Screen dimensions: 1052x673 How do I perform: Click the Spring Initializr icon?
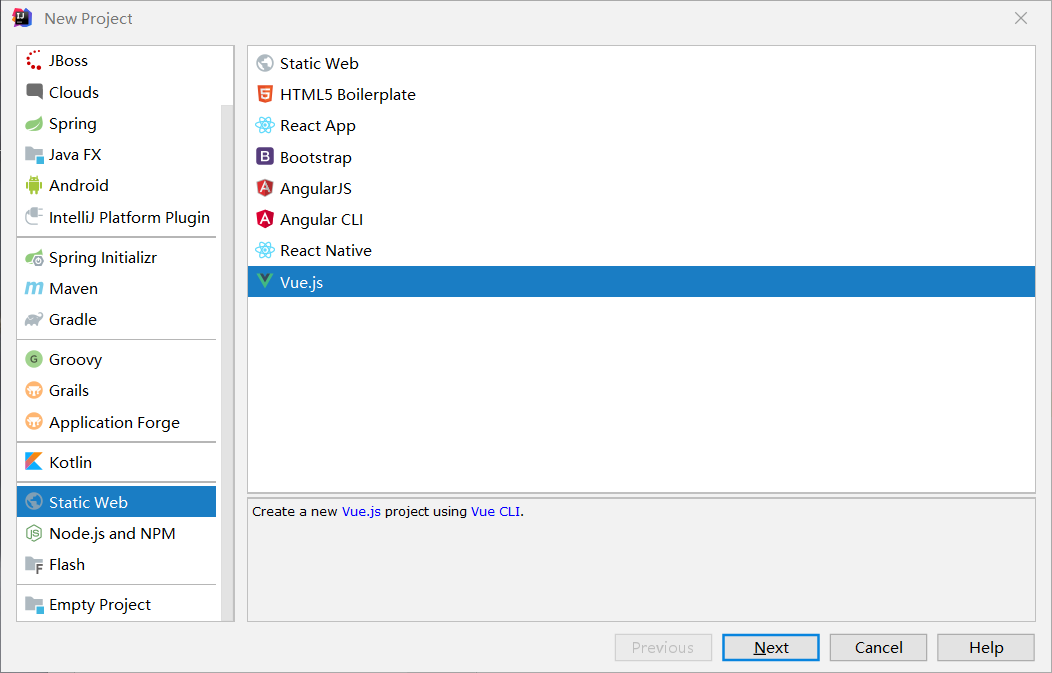[x=34, y=258]
